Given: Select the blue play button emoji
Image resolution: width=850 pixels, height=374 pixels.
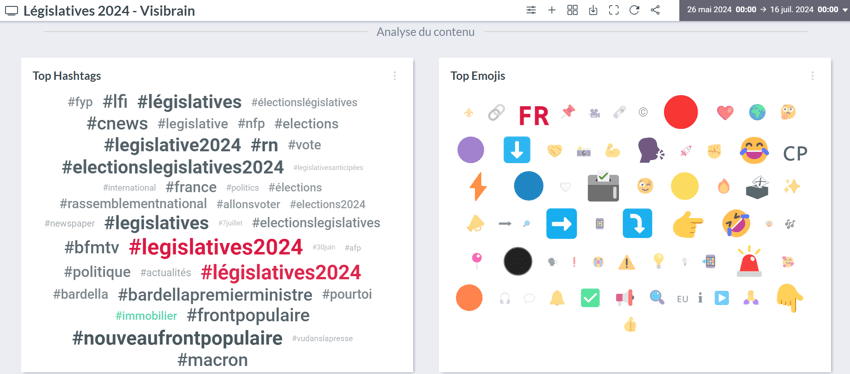Looking at the screenshot, I should point(722,298).
